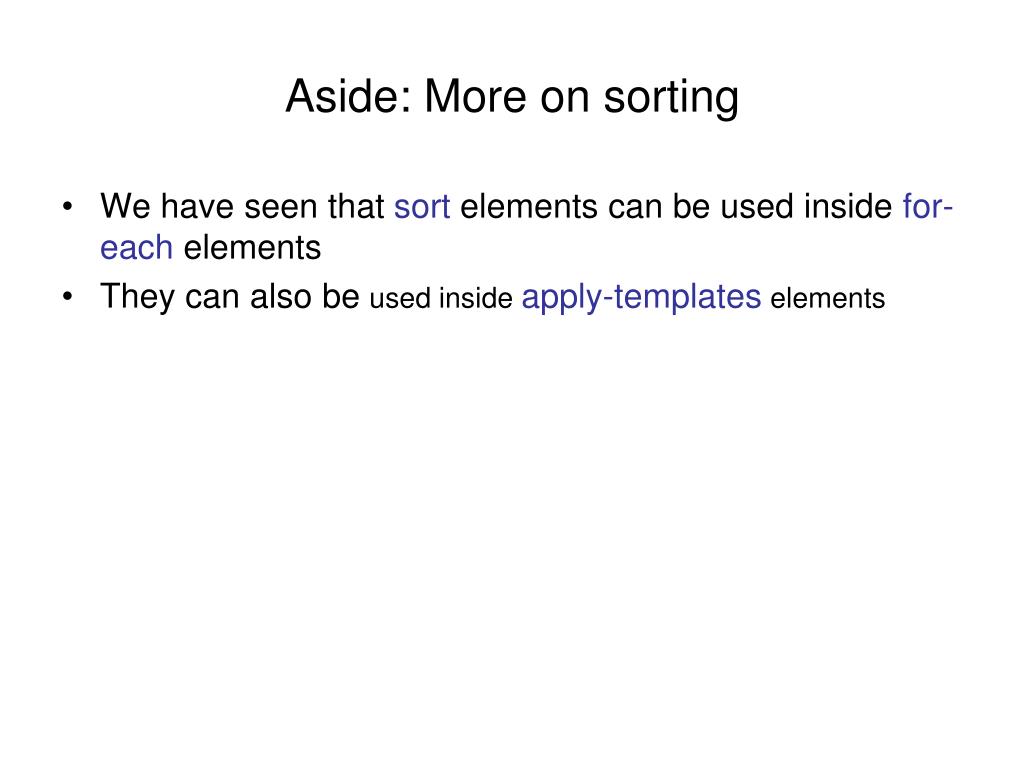Click the word 'on' in the title
Image resolution: width=1024 pixels, height=768 pixels.
point(564,97)
